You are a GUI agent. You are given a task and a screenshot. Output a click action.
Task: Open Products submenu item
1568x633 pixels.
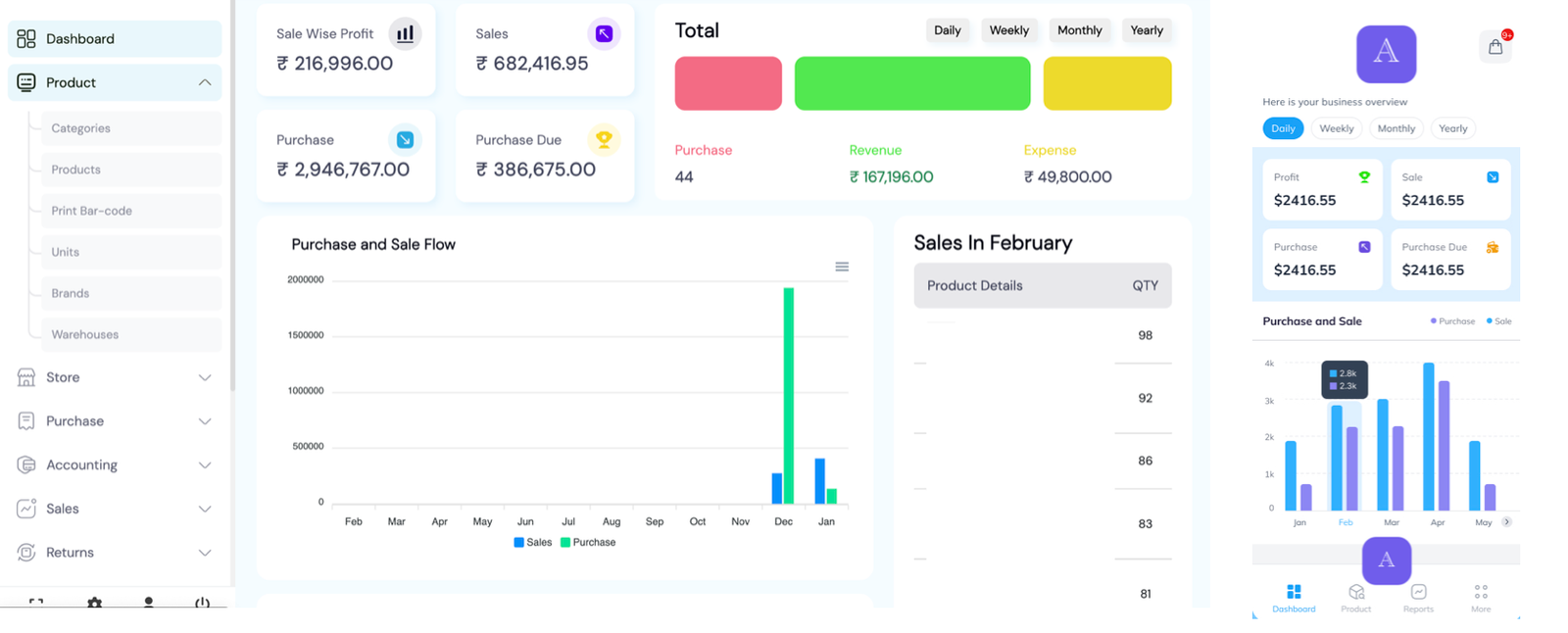point(131,170)
